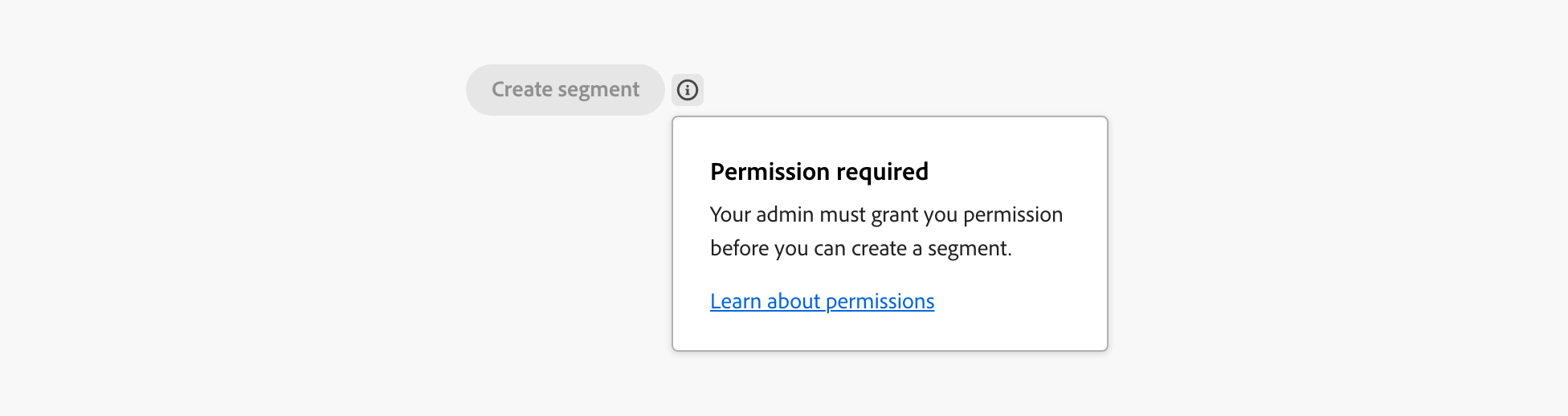The width and height of the screenshot is (1568, 416).
Task: Open the Learn about permissions link
Action: tap(822, 301)
